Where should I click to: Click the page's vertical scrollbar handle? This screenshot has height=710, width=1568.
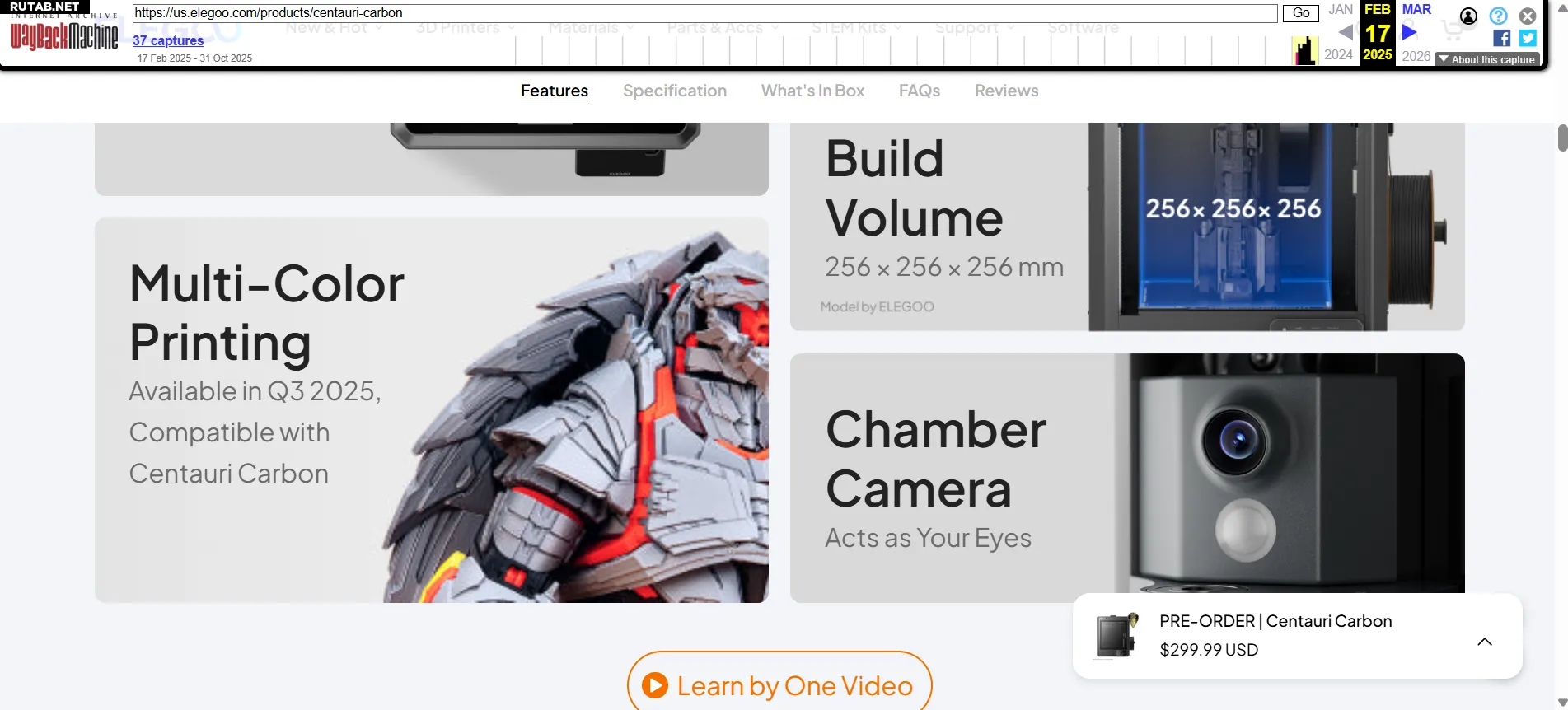(x=1562, y=138)
